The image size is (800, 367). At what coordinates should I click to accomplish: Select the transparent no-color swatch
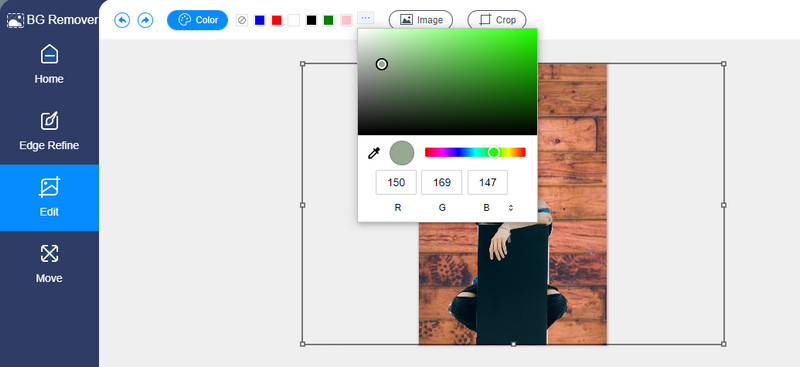coord(242,20)
